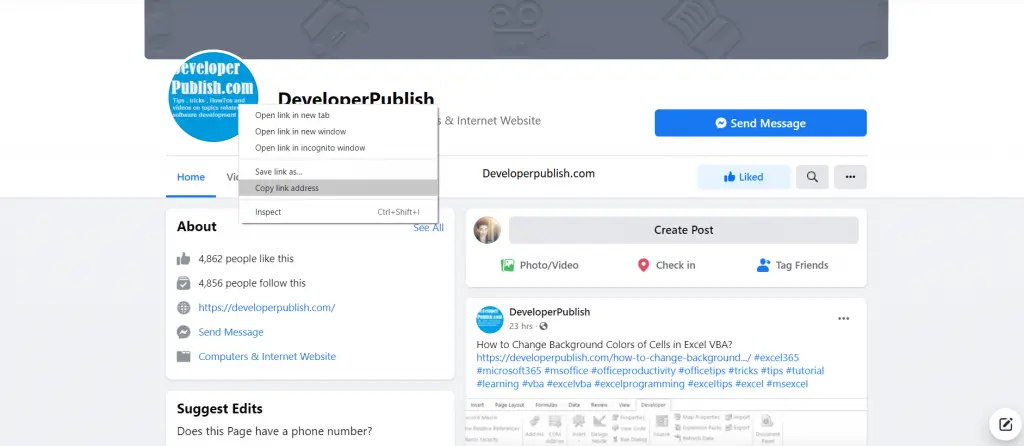Open DeveloperPublish post author name link
The width and height of the screenshot is (1024, 446).
[549, 312]
